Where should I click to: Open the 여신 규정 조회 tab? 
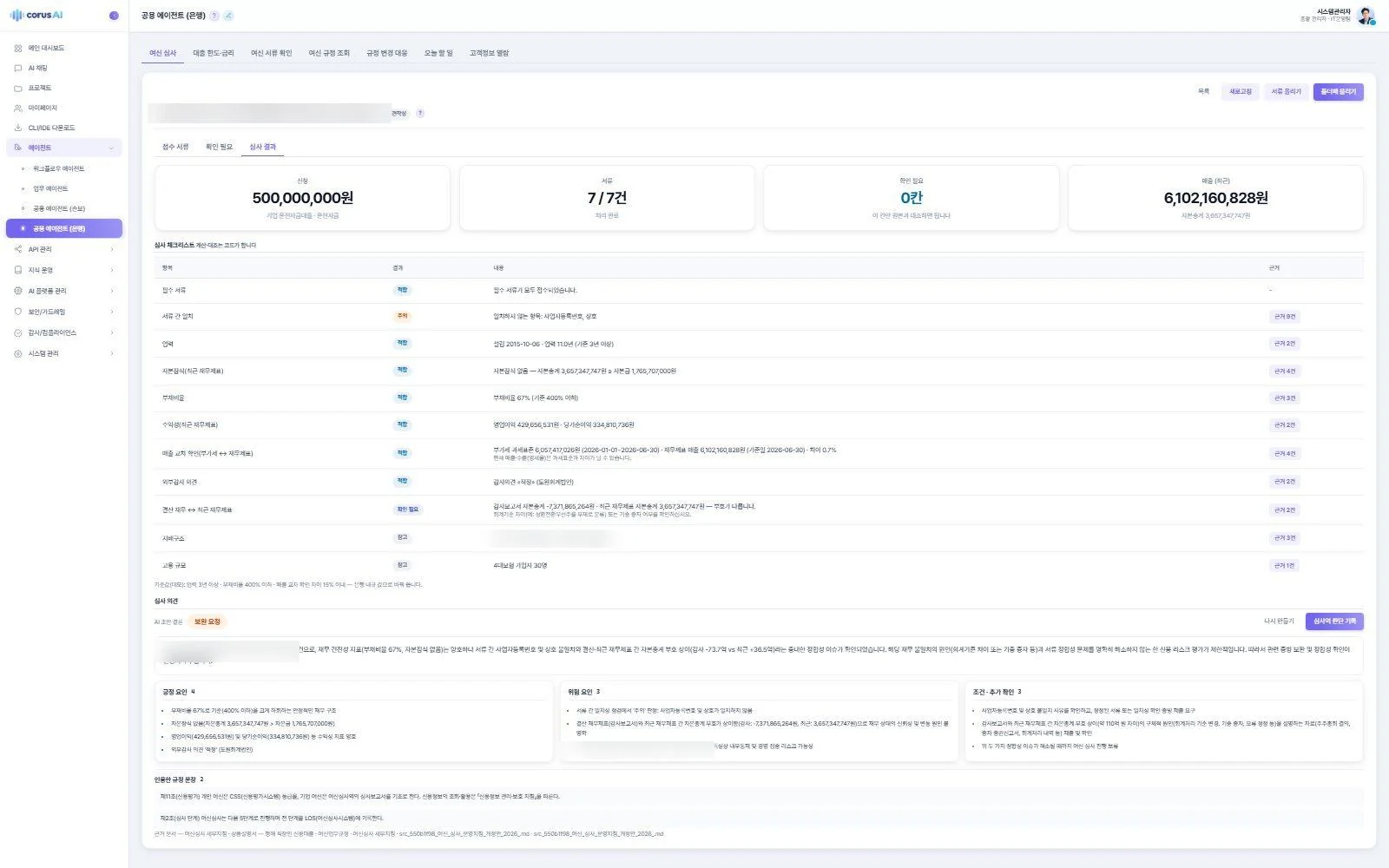(x=329, y=53)
